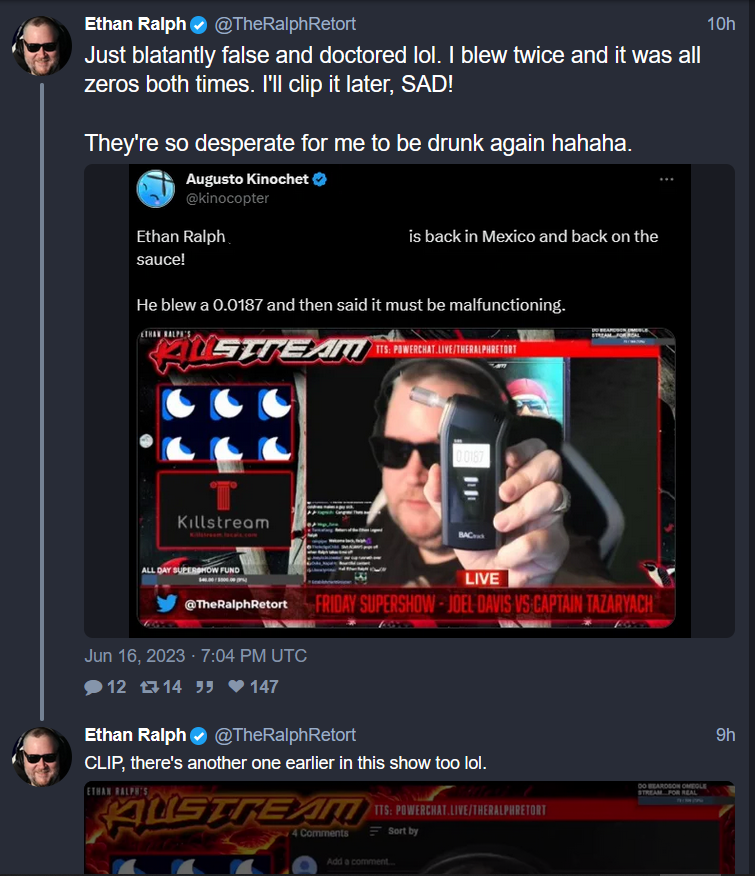Open the Jun 16, 2023 7:04 PM date link

195,655
